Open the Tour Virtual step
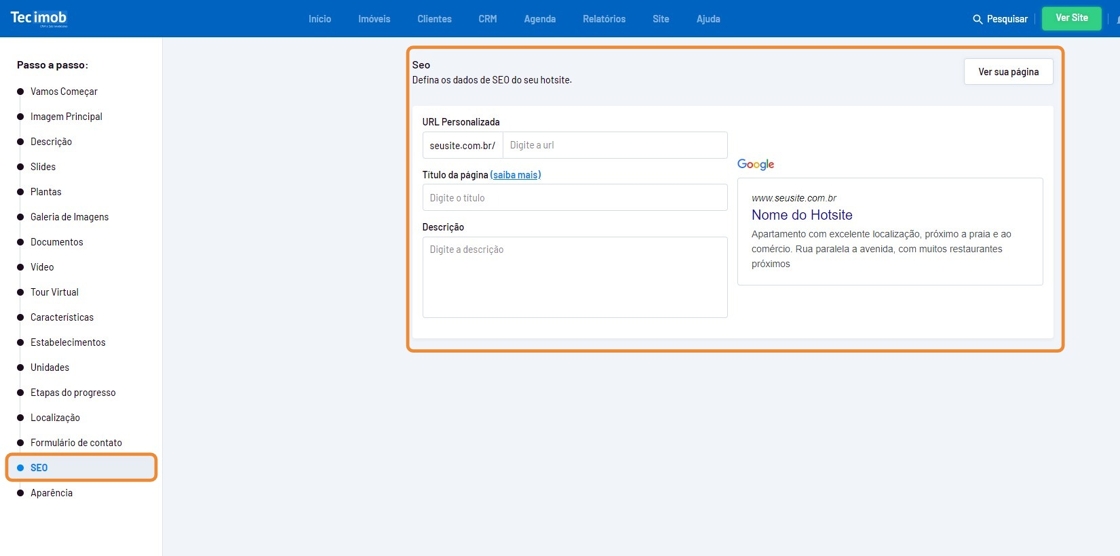Image resolution: width=1120 pixels, height=556 pixels. (x=54, y=292)
